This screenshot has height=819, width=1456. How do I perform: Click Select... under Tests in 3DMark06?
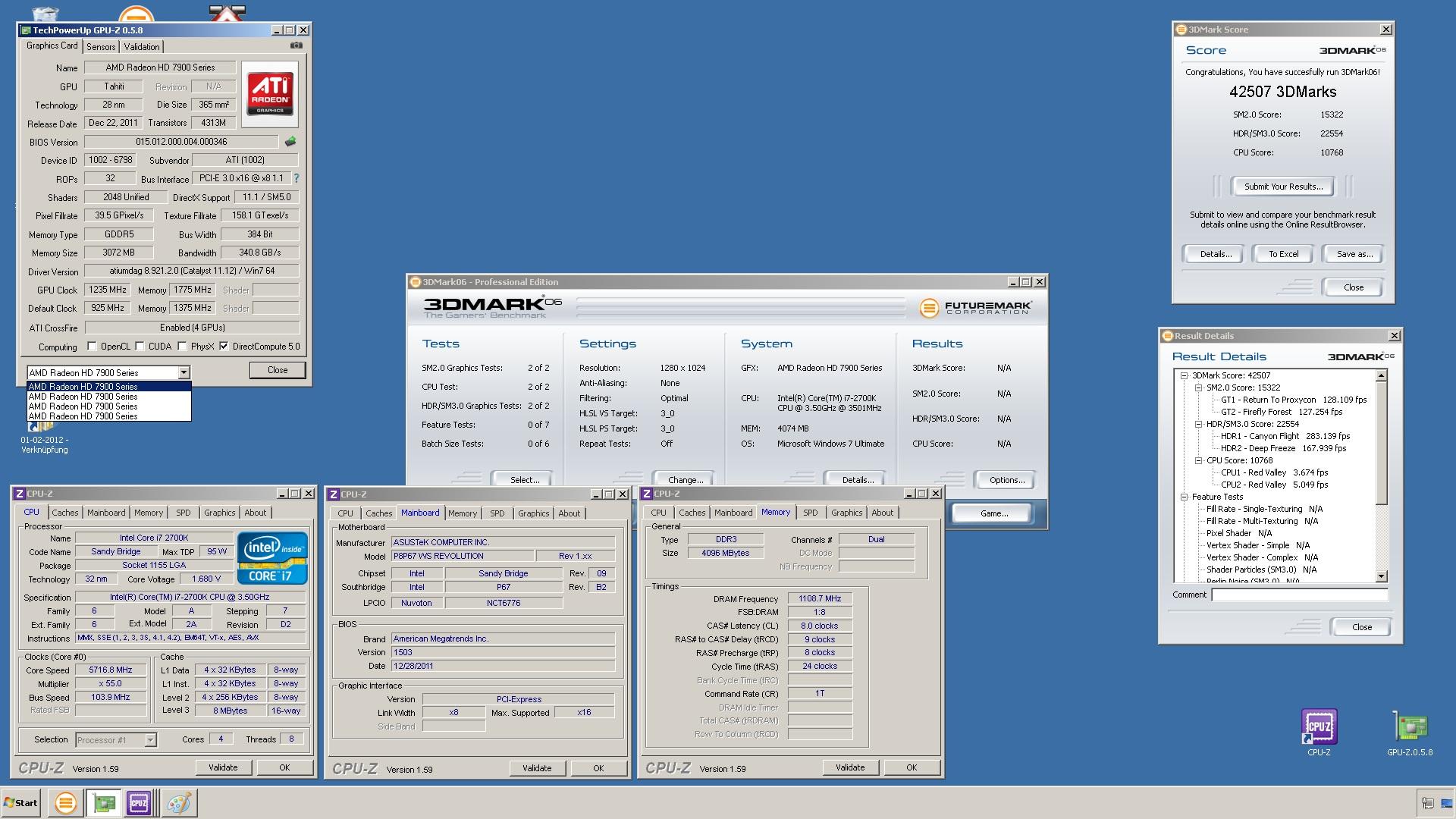tap(525, 480)
